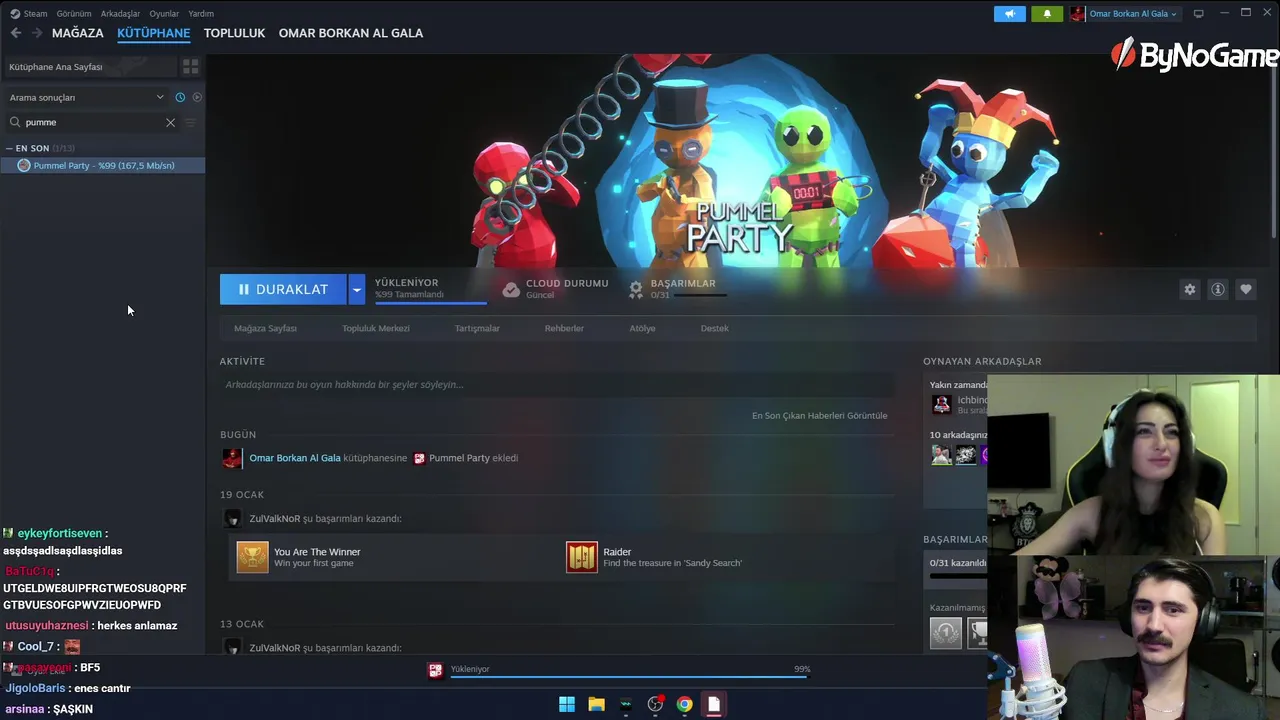Clear the 'pumme' search text
1280x720 pixels.
click(x=170, y=122)
